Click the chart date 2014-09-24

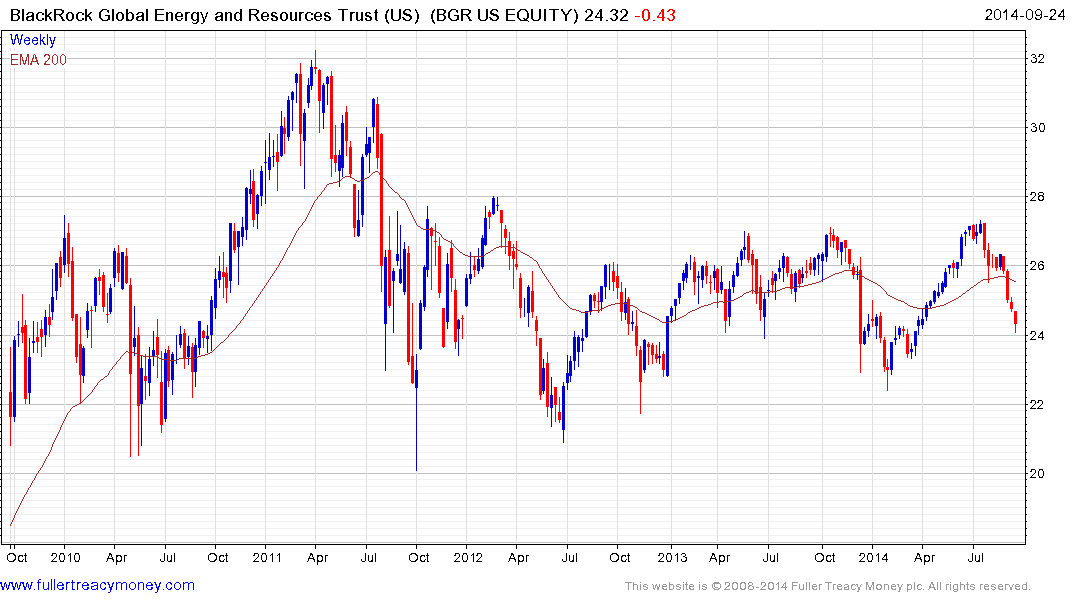(1026, 14)
